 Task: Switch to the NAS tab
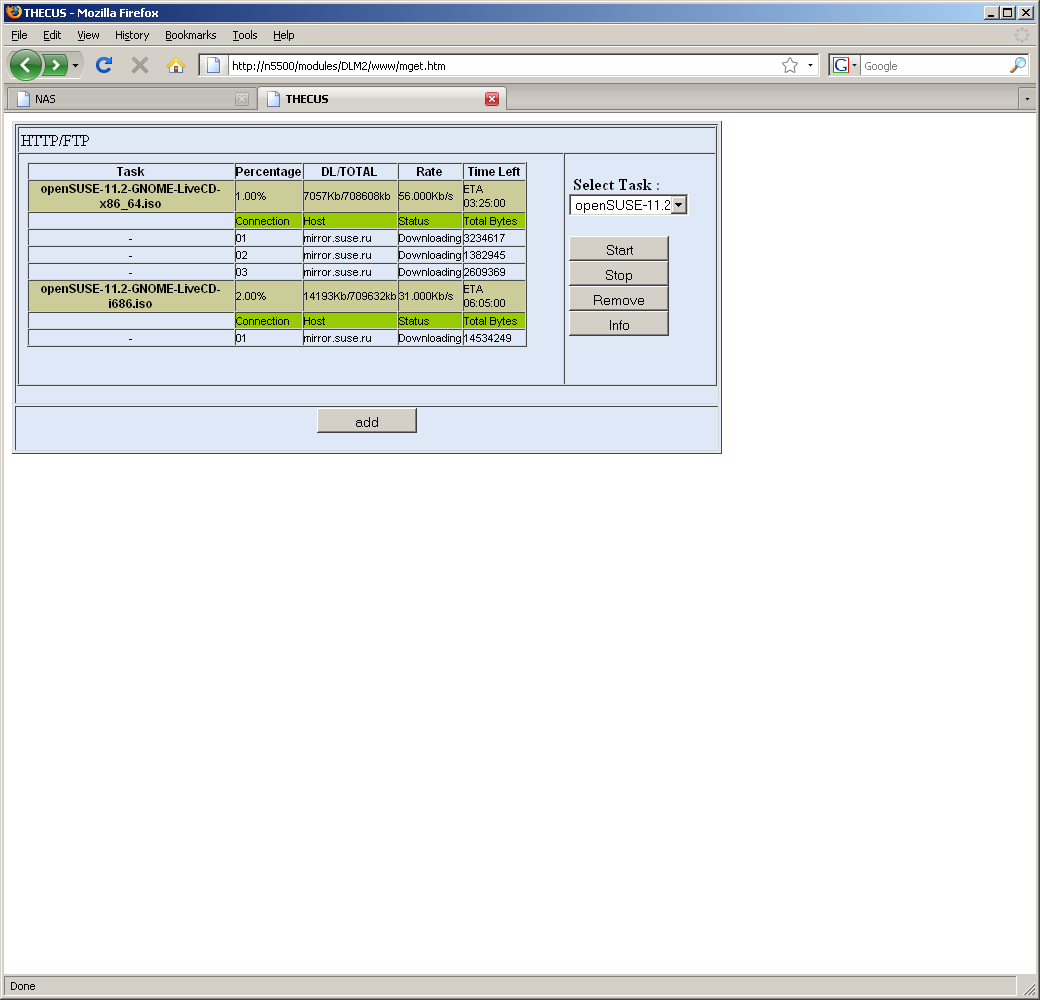click(131, 99)
